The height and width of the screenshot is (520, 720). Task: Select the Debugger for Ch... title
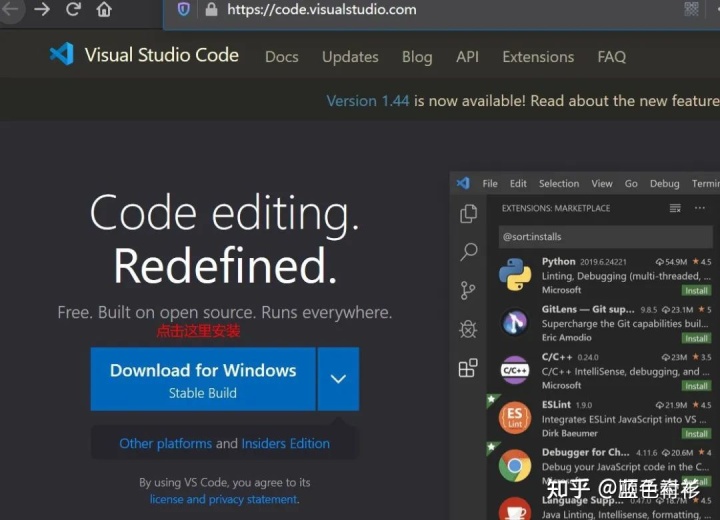(x=585, y=452)
